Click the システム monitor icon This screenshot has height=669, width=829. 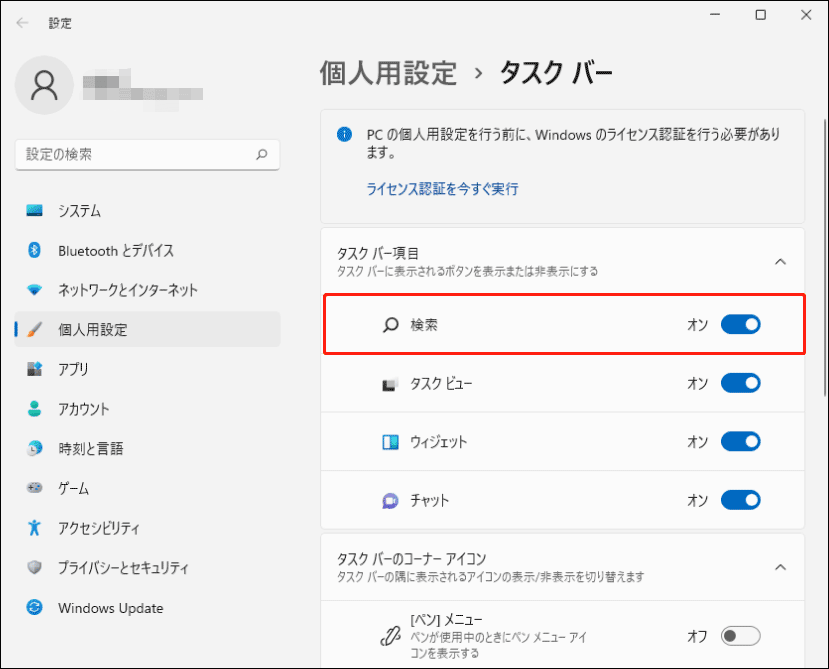click(34, 210)
